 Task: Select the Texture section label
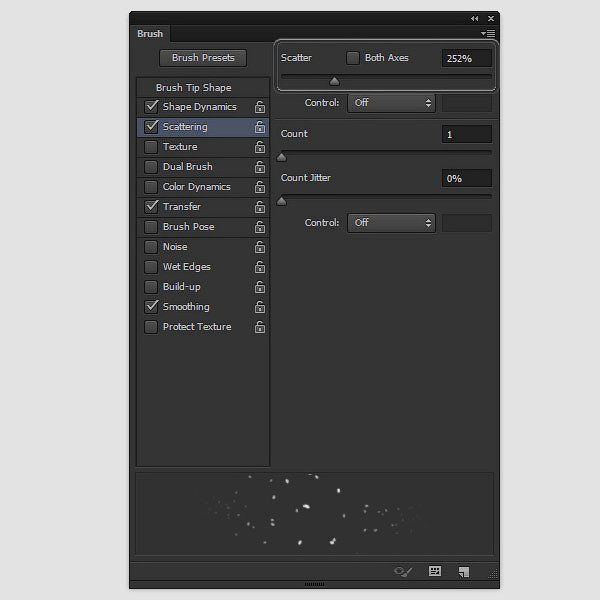click(180, 147)
